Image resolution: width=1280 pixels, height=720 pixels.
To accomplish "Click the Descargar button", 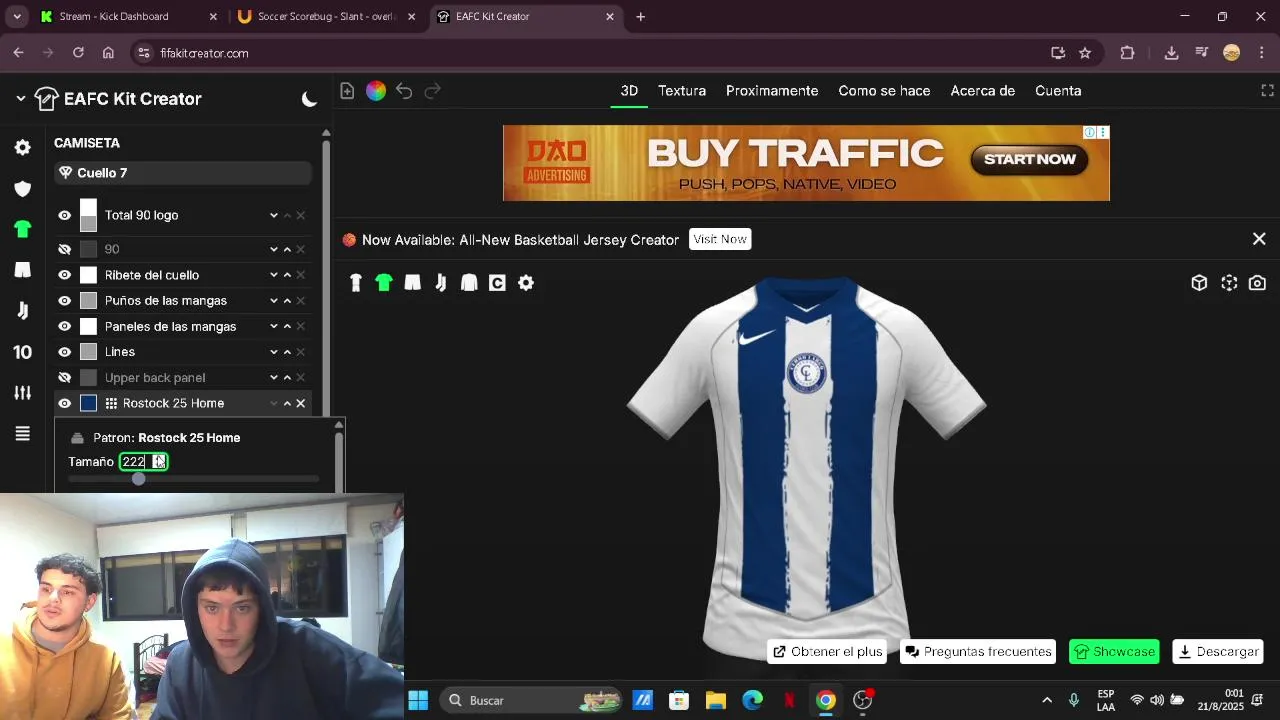I will pos(1218,652).
